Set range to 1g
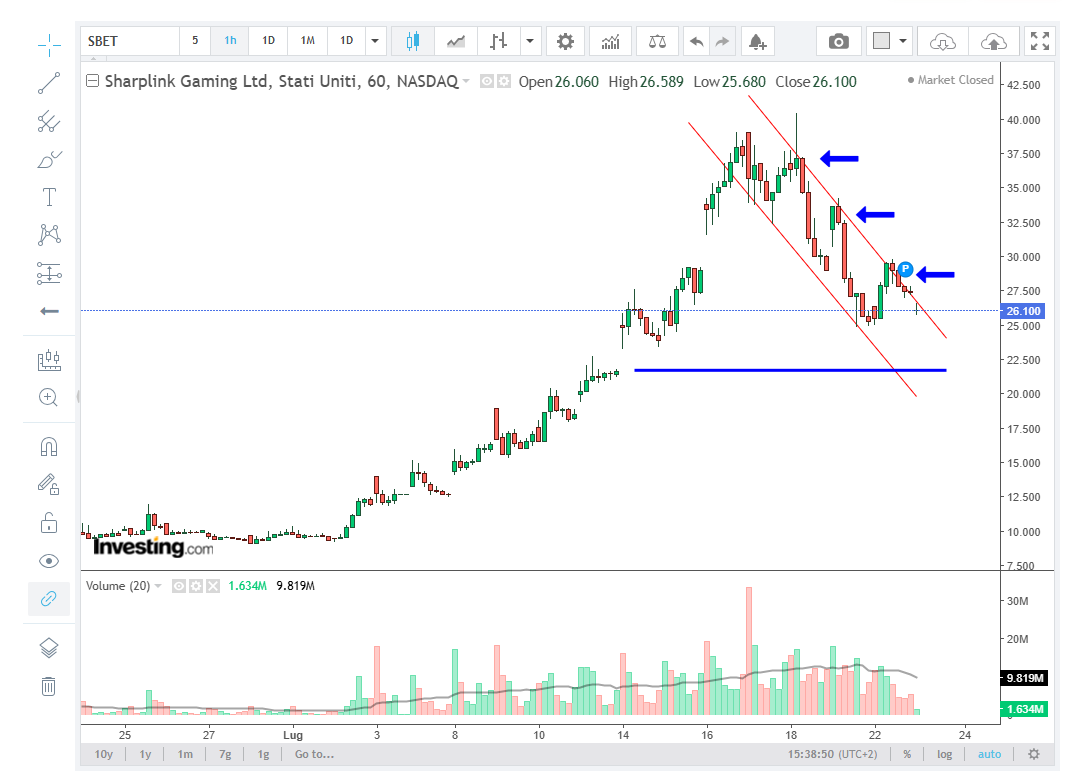Image resolution: width=1067 pixels, height=778 pixels. [263, 754]
